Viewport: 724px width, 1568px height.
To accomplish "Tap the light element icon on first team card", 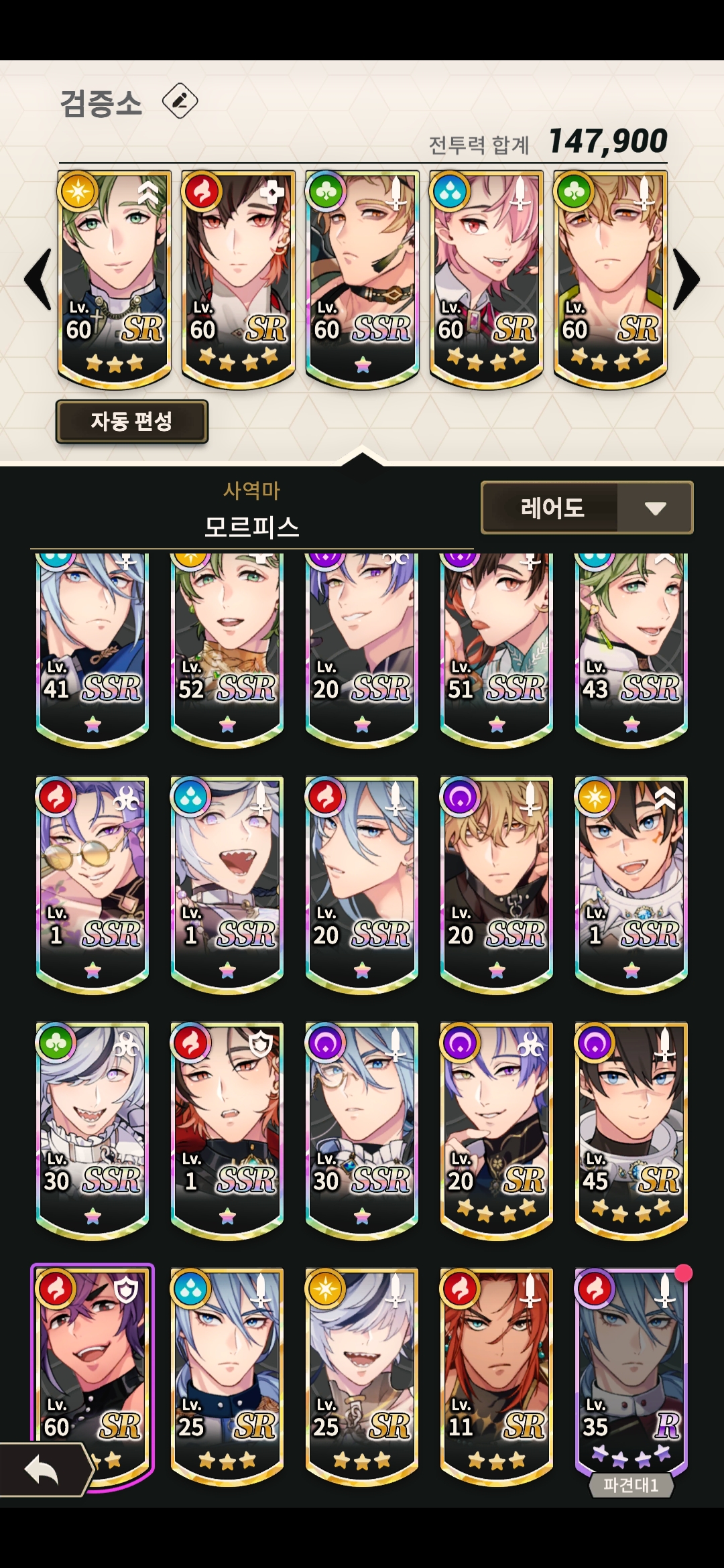I will [x=78, y=190].
